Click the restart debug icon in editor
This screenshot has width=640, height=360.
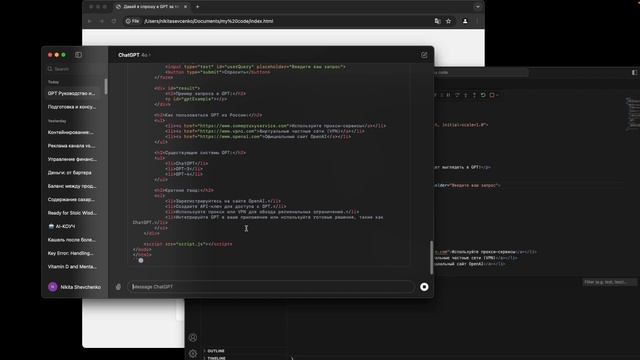coord(483,95)
